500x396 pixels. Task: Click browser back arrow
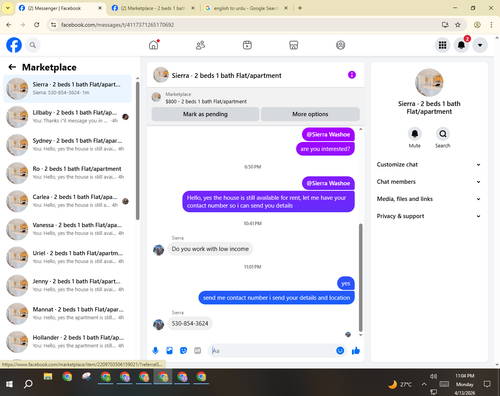tap(9, 25)
